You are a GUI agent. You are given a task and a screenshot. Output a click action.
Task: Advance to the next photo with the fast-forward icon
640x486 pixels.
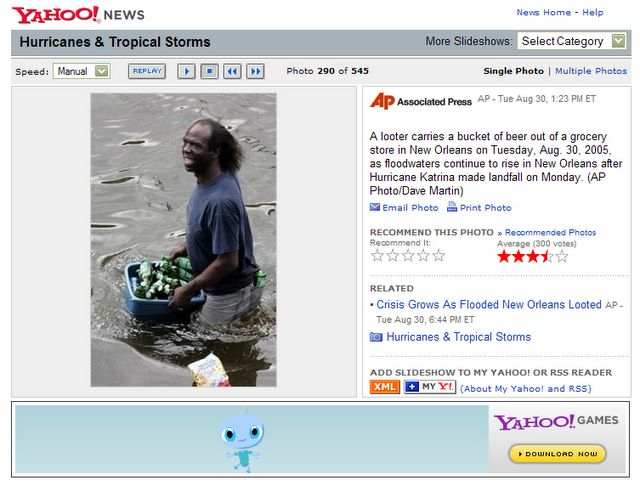tap(255, 71)
